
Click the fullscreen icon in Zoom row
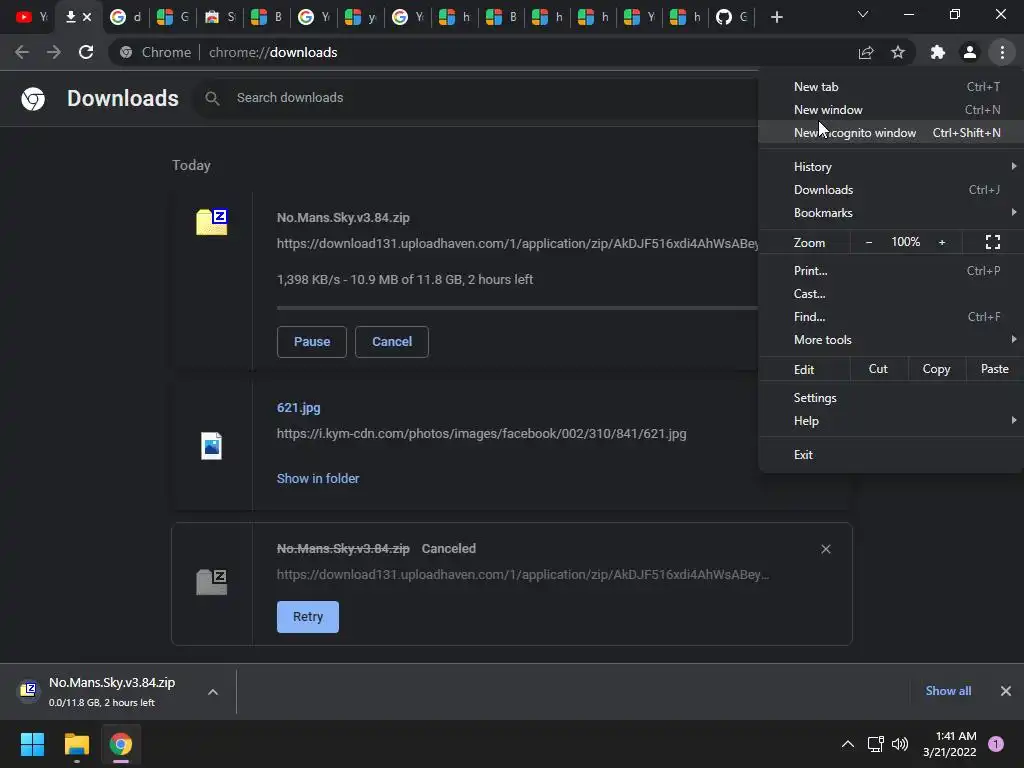click(993, 242)
